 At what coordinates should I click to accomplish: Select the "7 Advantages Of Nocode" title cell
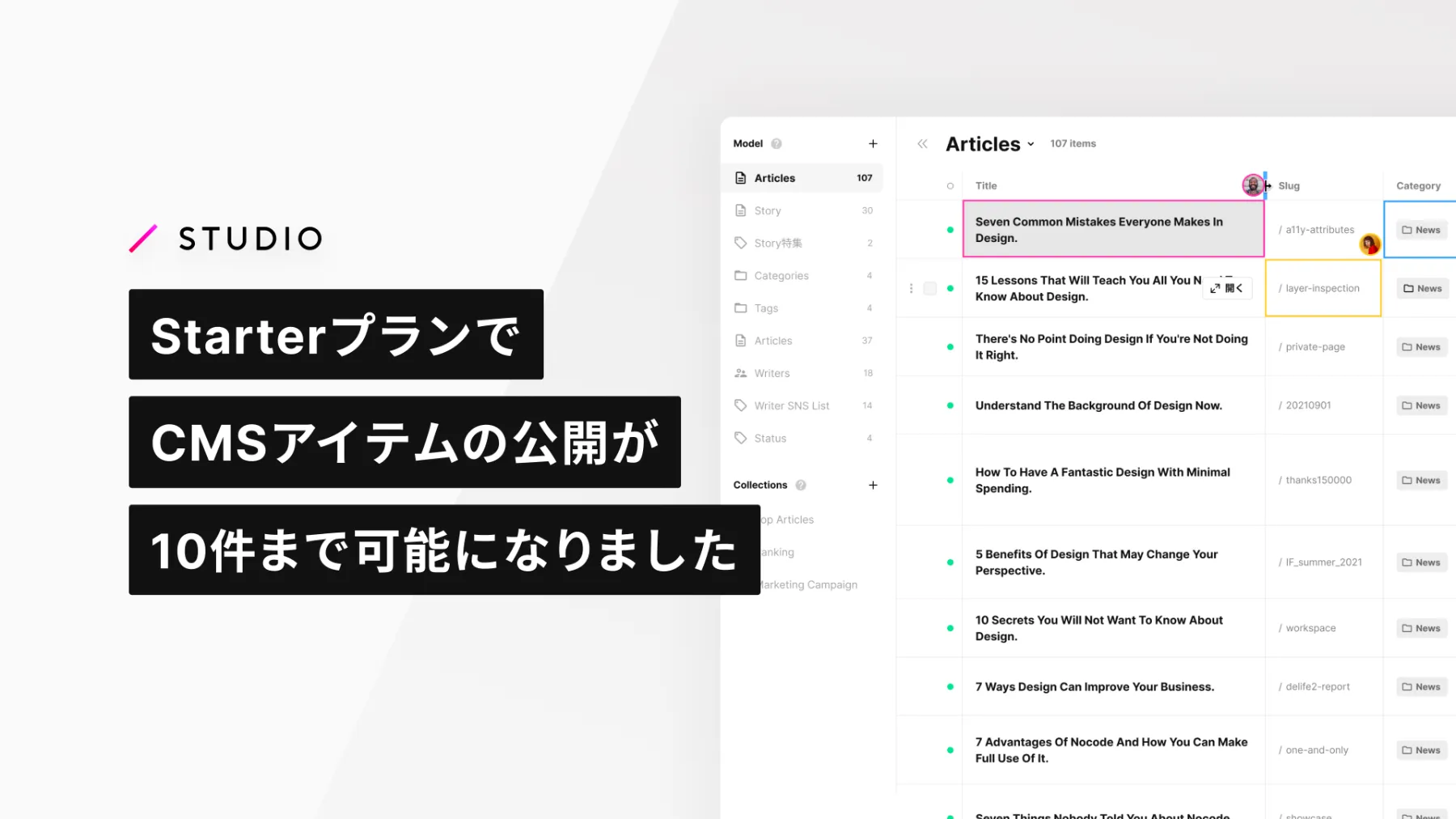(x=1113, y=750)
